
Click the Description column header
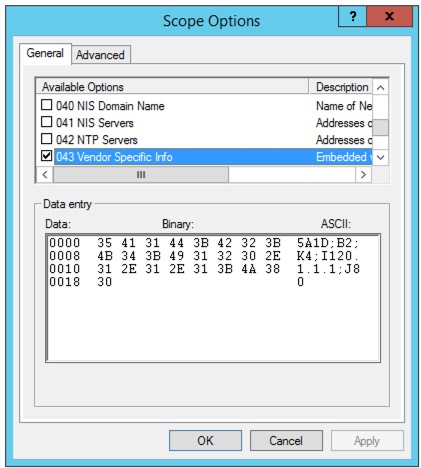[341, 87]
